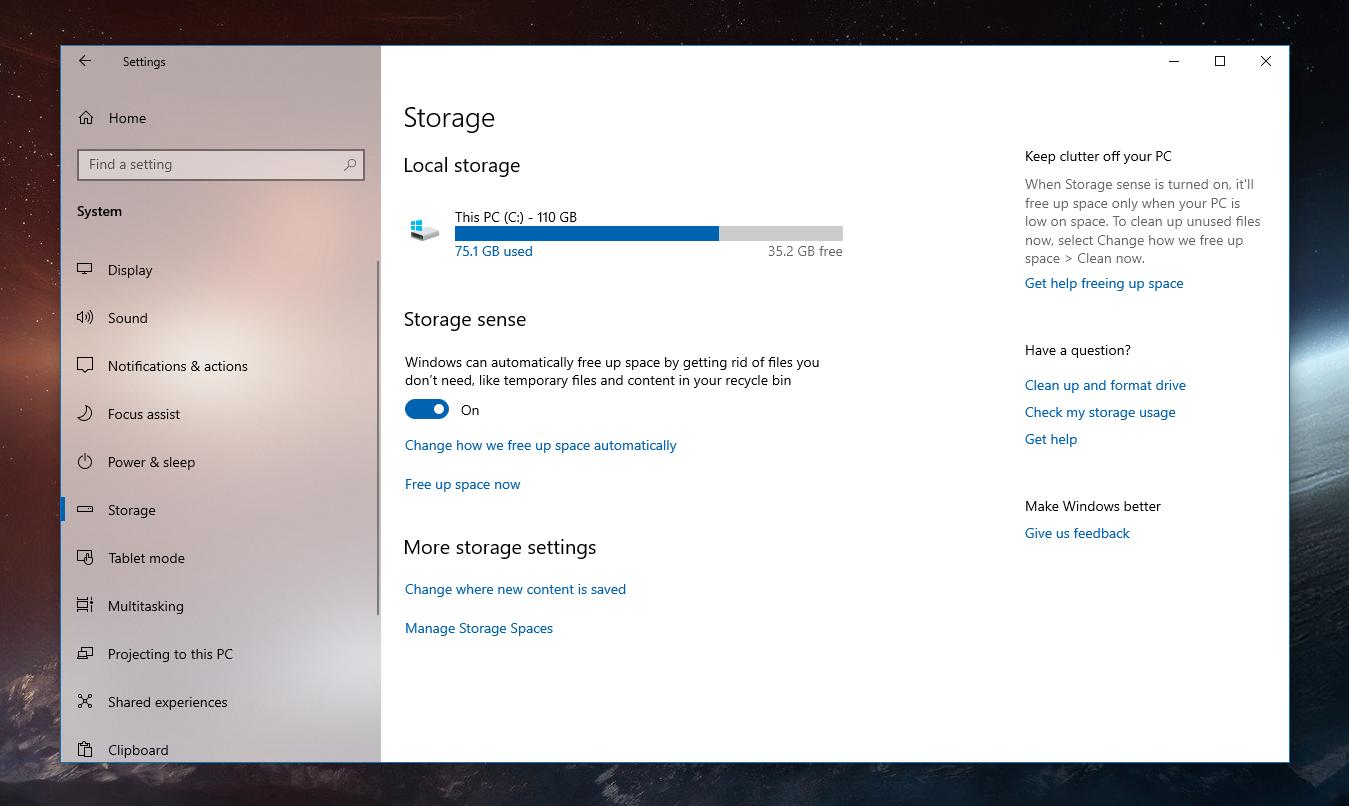Maximize the Settings window
The image size is (1349, 806).
1220,61
